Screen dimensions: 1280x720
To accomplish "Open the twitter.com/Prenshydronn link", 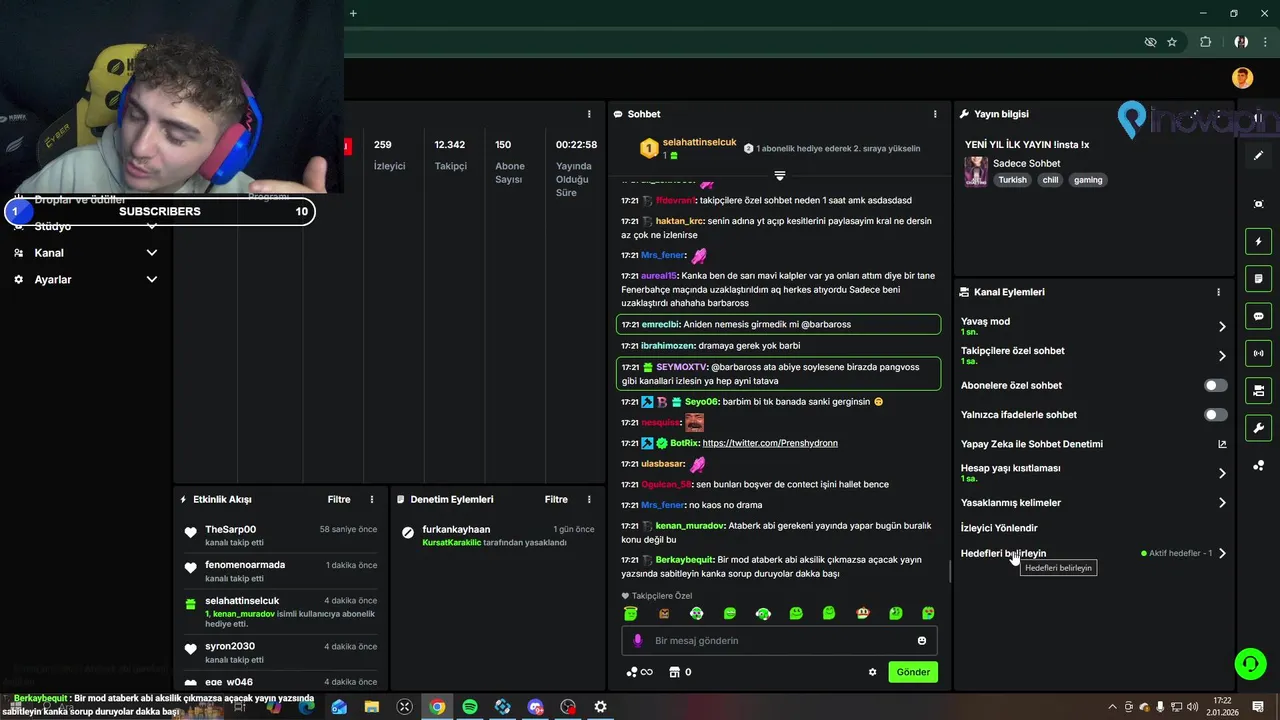I will 770,443.
